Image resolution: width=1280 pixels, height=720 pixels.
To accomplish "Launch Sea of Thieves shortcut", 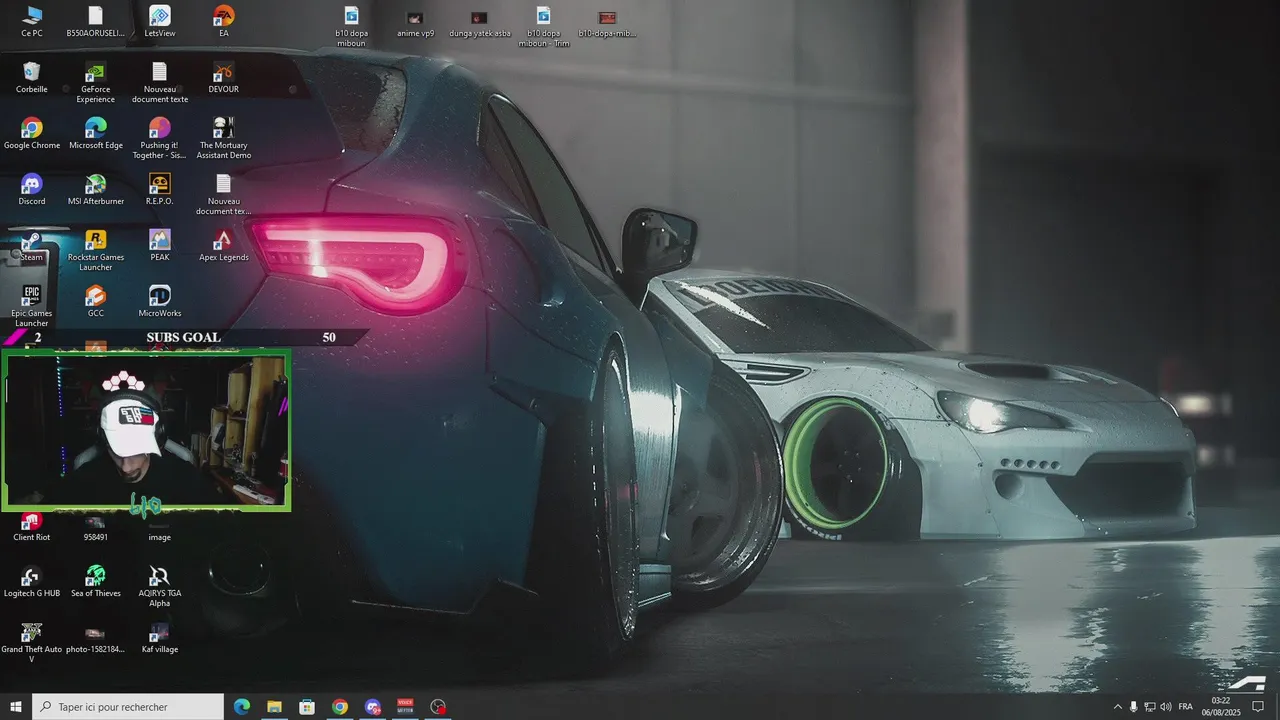I will [95, 581].
